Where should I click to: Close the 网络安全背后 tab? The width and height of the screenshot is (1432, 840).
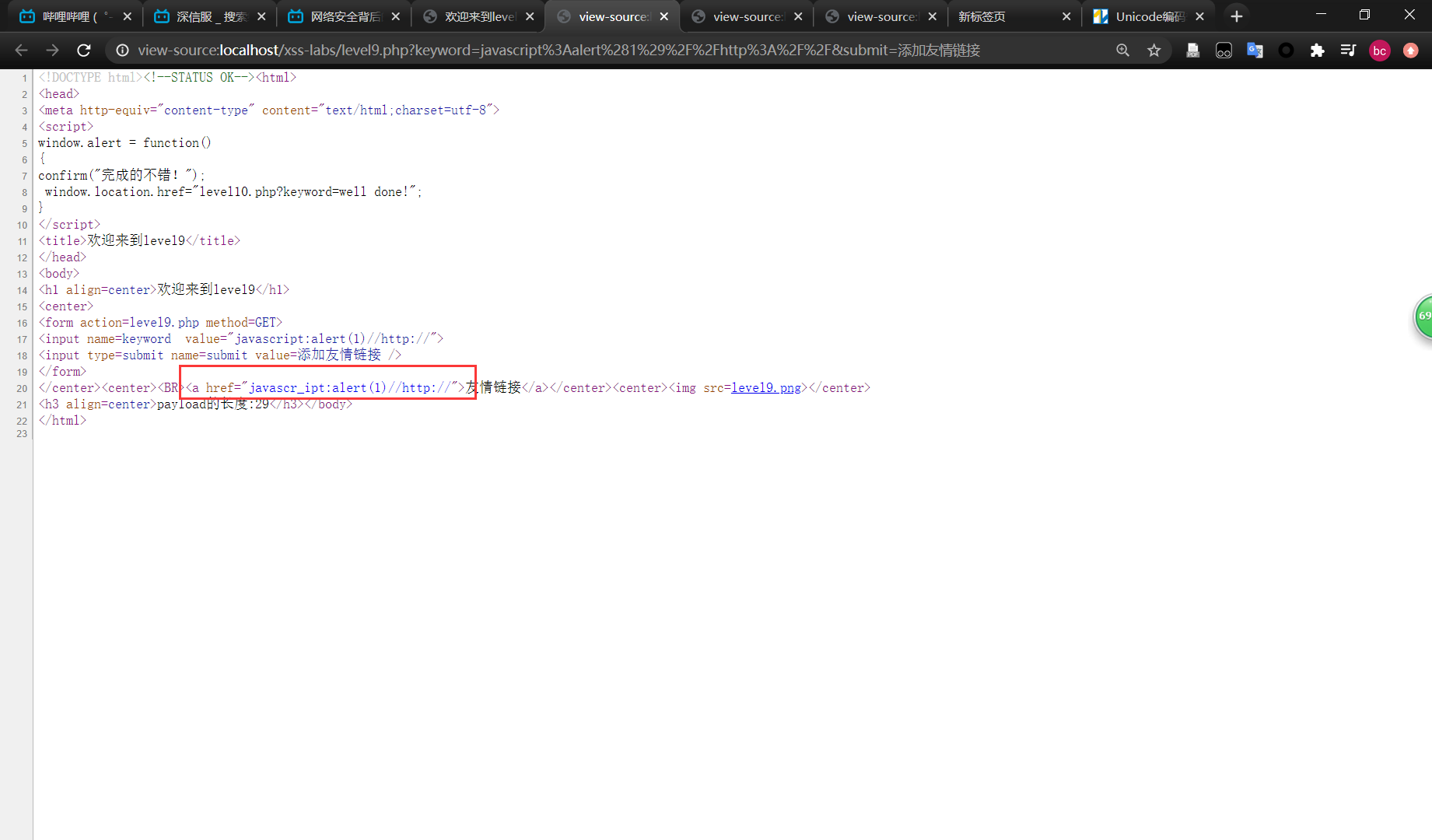(396, 16)
